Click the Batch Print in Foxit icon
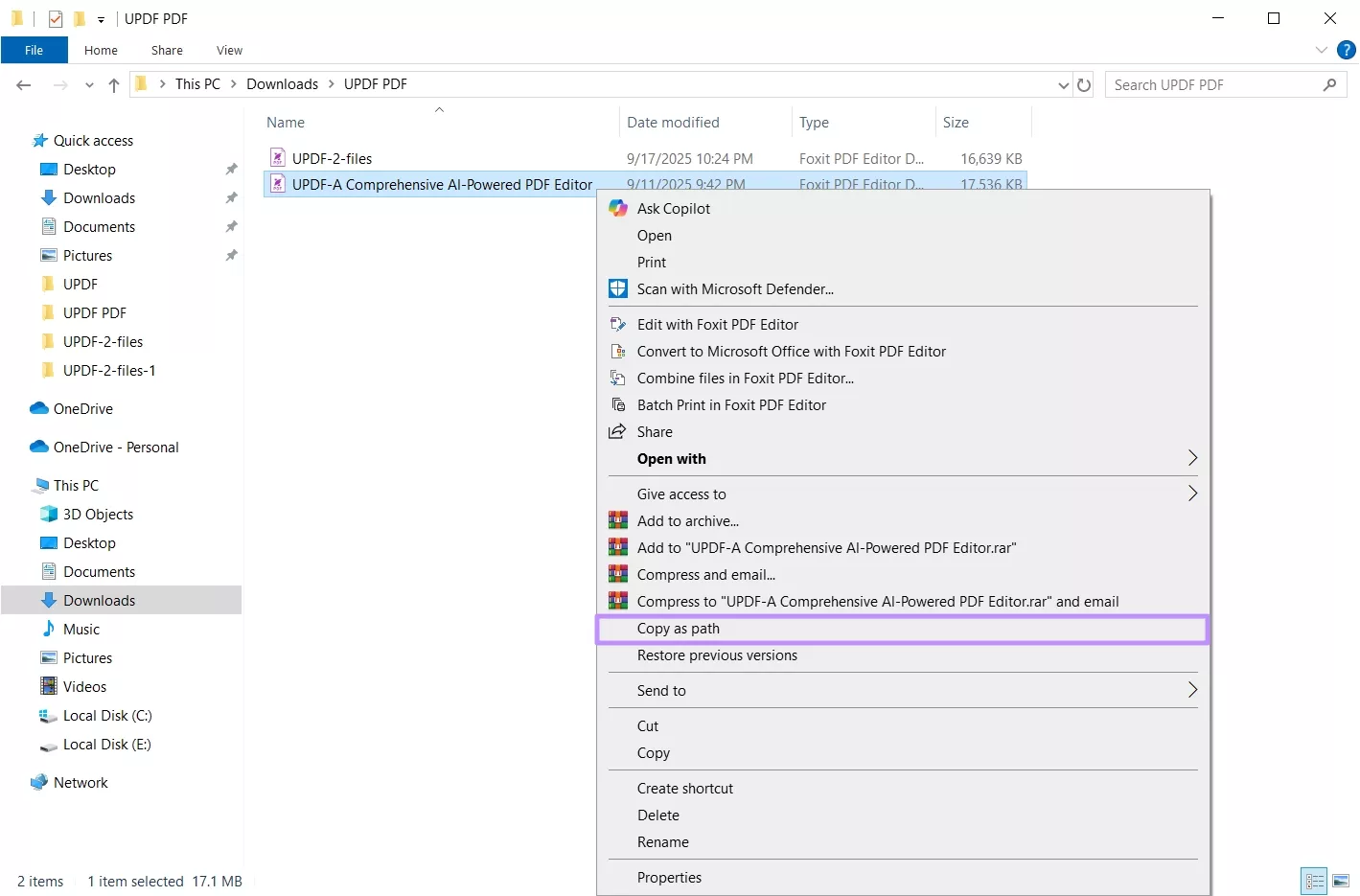Viewport: 1360px width, 896px height. 618,404
